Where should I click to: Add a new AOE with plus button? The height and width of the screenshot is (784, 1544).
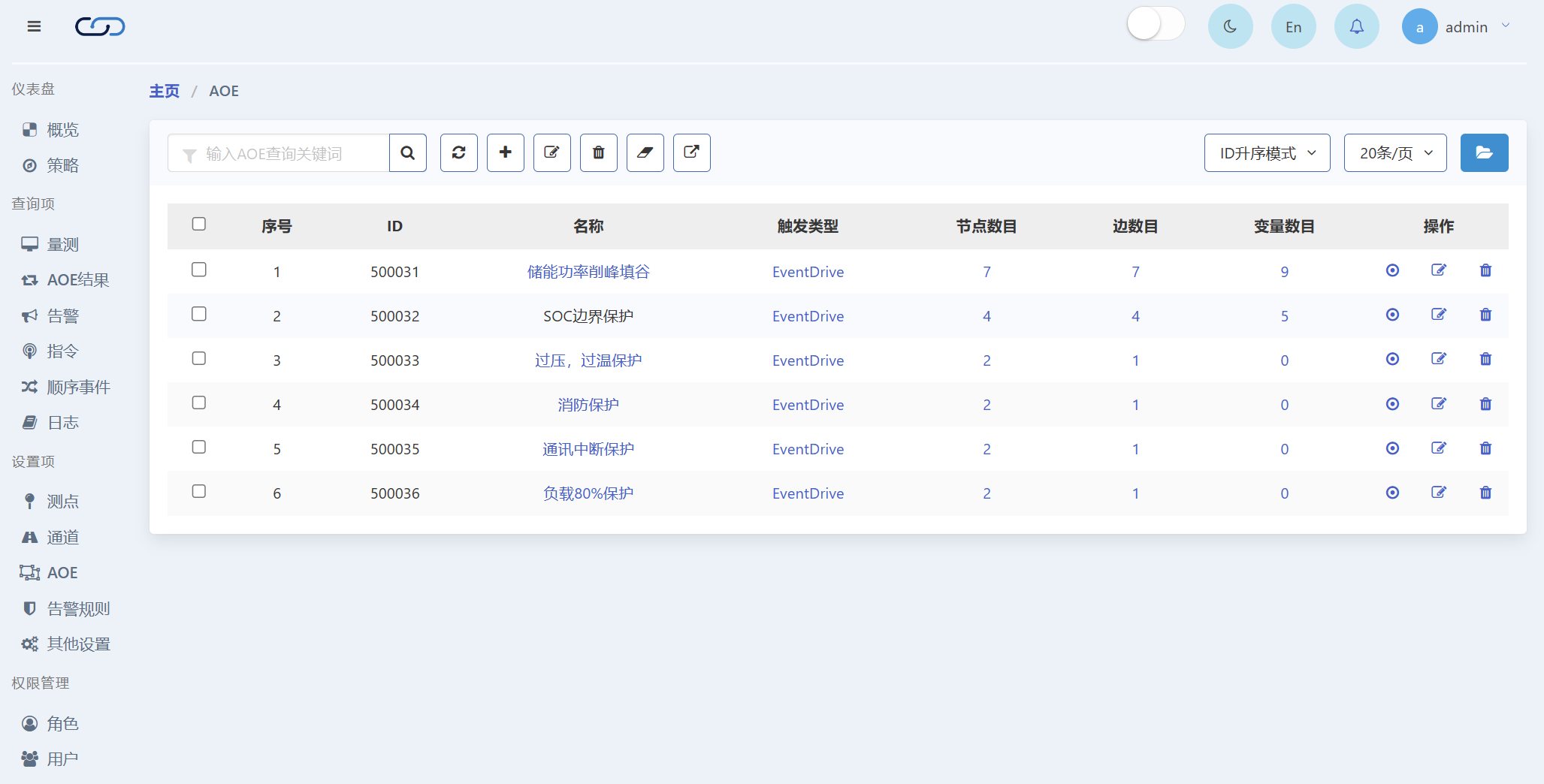(506, 153)
